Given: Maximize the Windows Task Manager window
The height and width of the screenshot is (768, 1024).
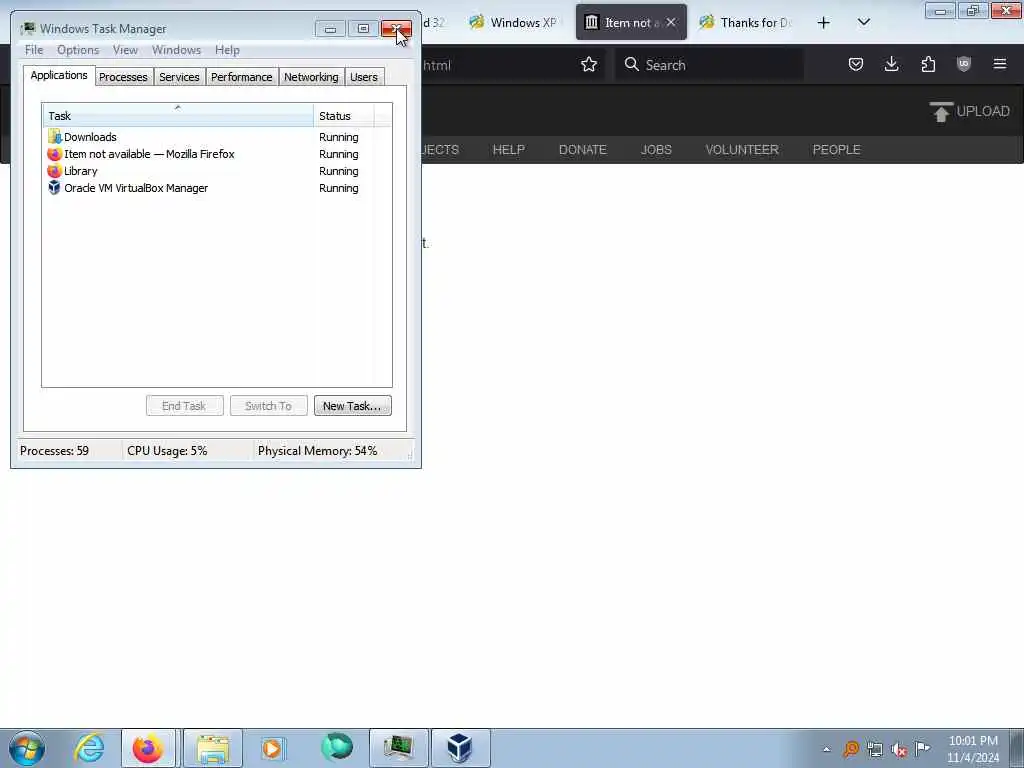Looking at the screenshot, I should [363, 29].
